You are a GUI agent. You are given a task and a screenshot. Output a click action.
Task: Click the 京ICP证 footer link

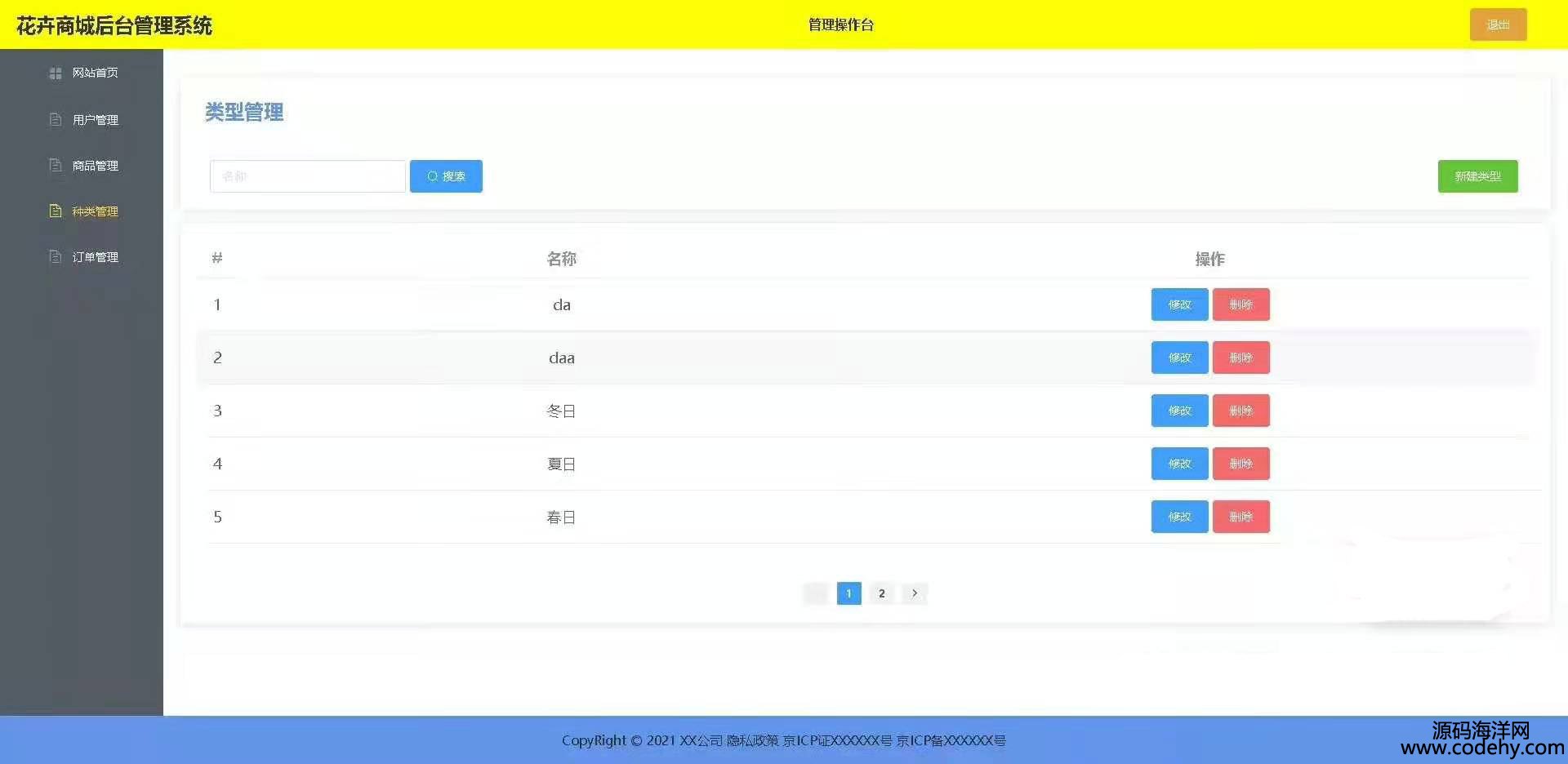(x=837, y=740)
